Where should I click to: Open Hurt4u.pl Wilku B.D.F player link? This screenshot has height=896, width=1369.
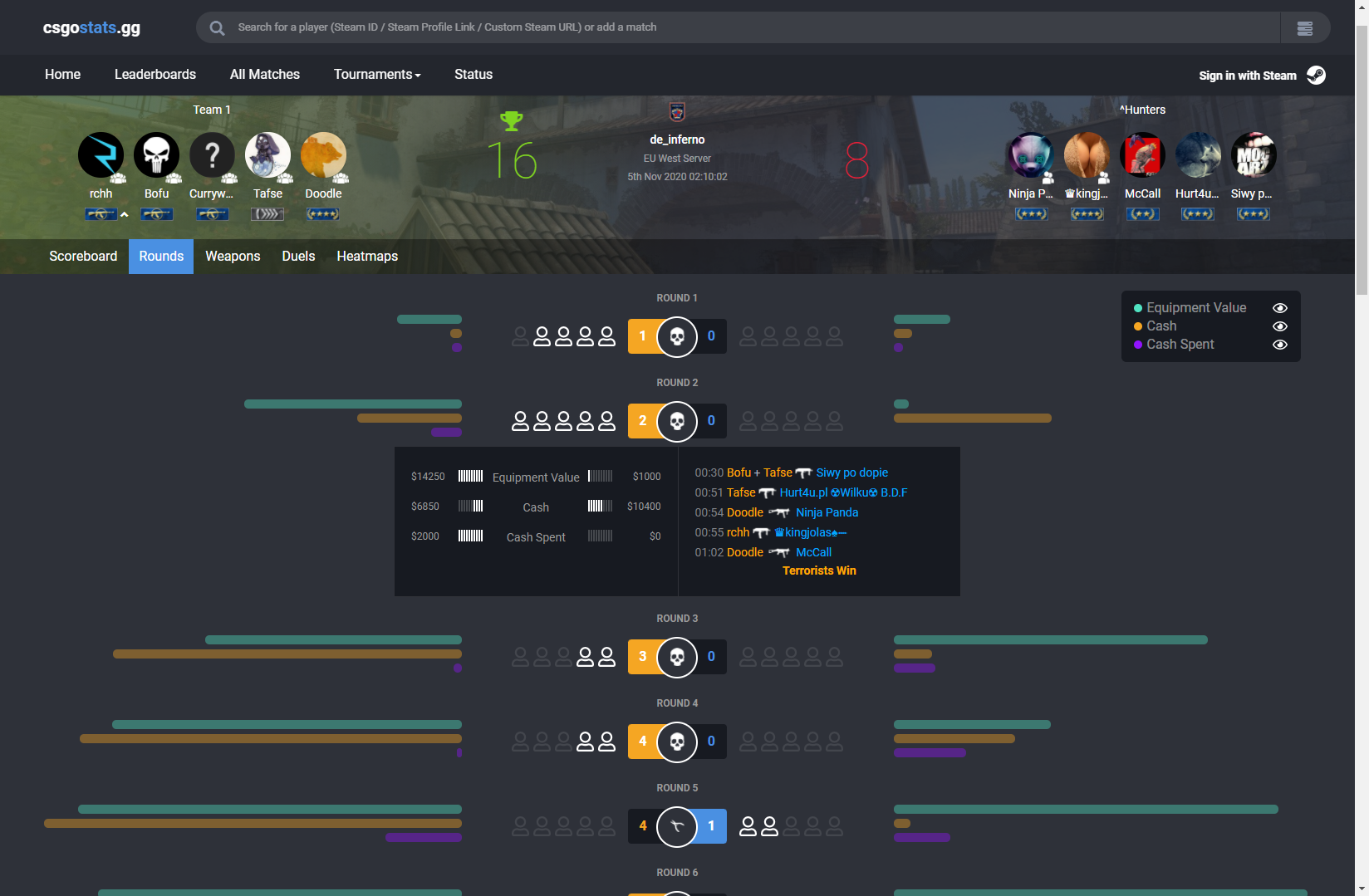(x=843, y=492)
